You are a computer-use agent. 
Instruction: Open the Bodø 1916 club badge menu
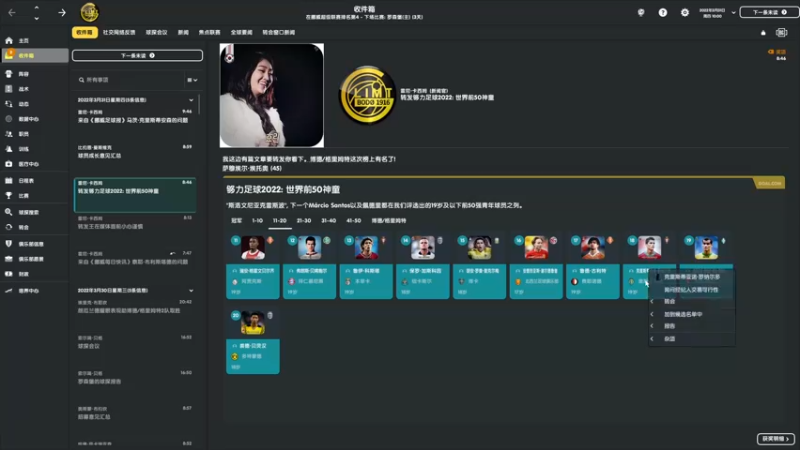tap(90, 12)
